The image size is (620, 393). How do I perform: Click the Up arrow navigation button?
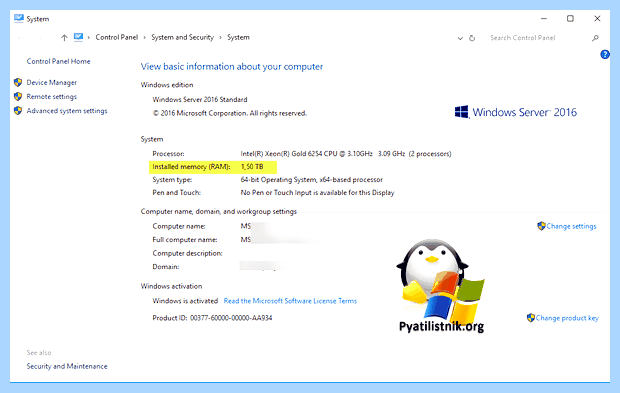pos(64,38)
